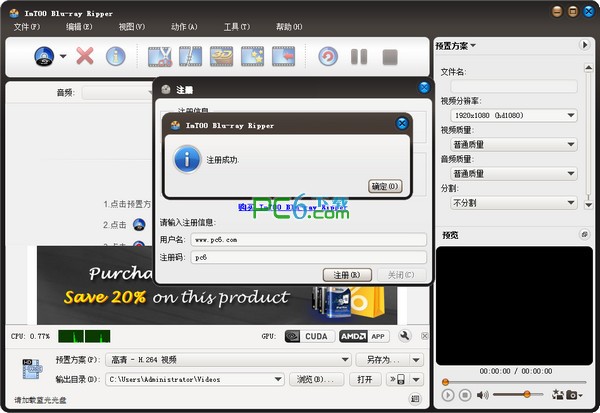Open the purchase ImTOO Blu-ray Ripper link
The height and width of the screenshot is (413, 600).
pyautogui.click(x=293, y=207)
